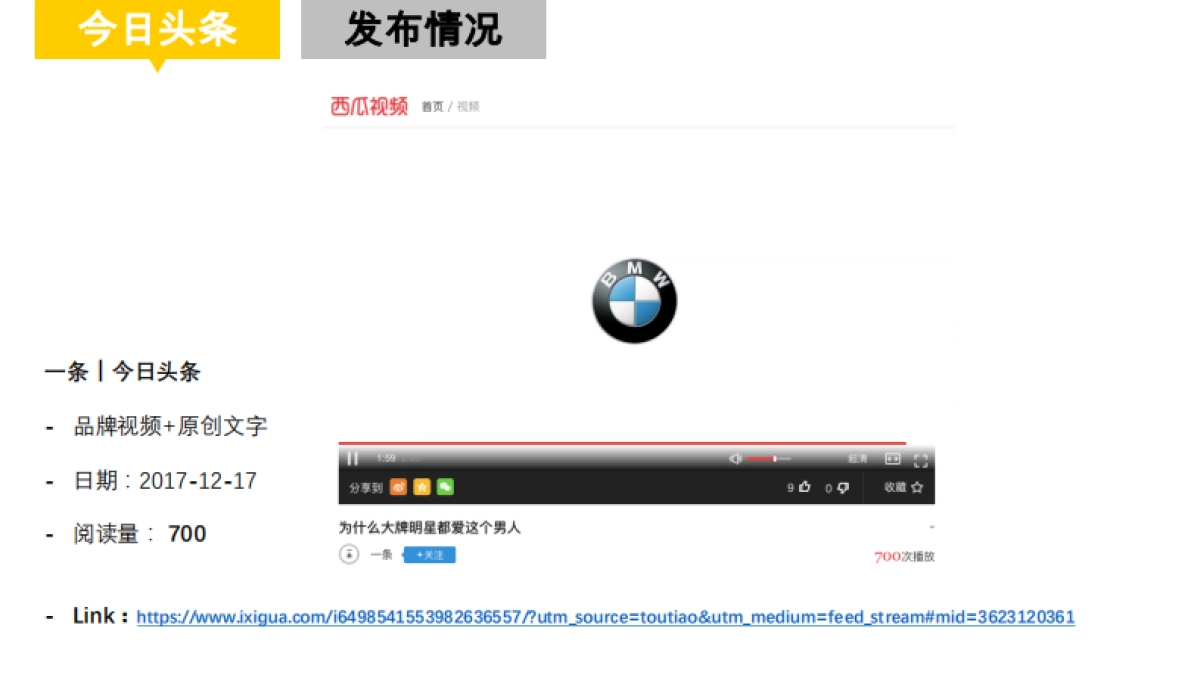Go to 首页 in the breadcrumb
The height and width of the screenshot is (675, 1200).
coord(434,105)
